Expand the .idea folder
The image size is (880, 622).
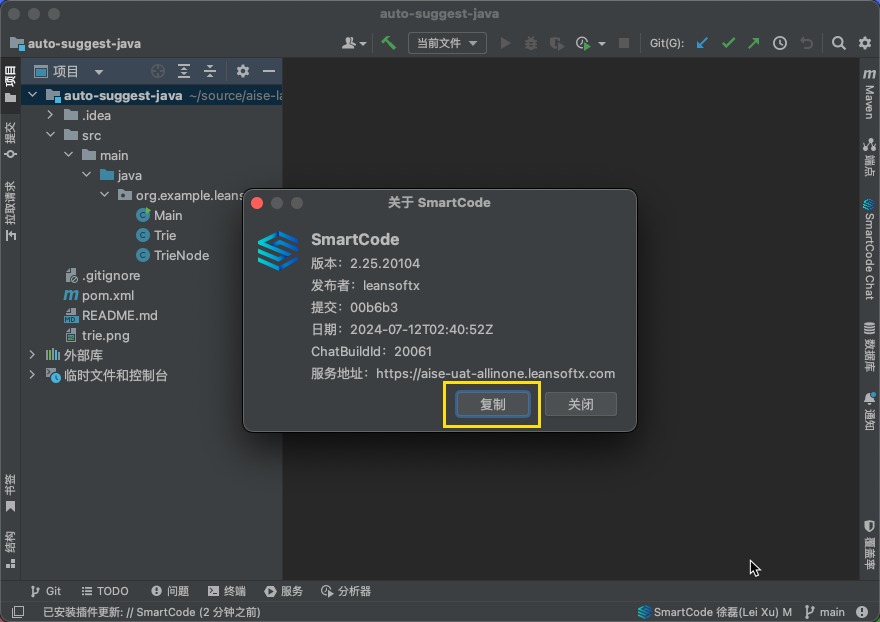click(51, 115)
